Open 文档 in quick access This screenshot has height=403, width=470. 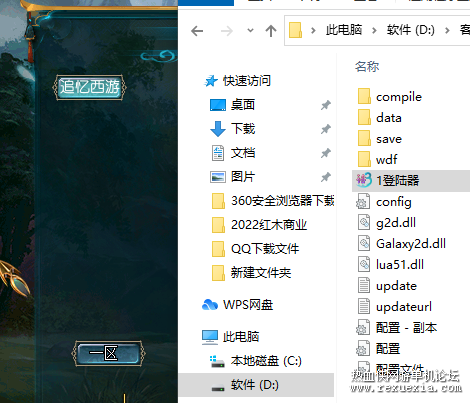tap(243, 153)
